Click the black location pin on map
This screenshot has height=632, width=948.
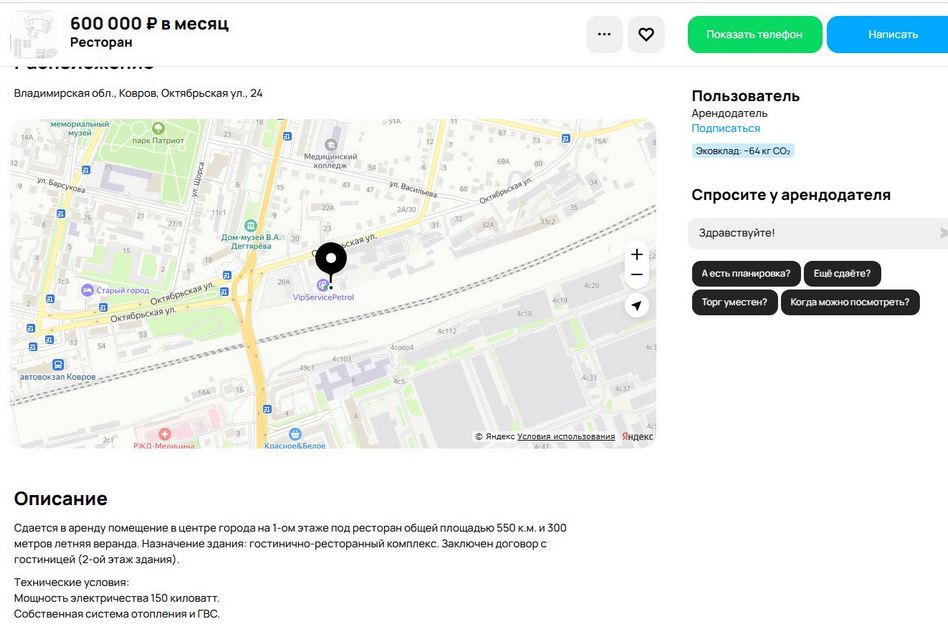[x=331, y=260]
